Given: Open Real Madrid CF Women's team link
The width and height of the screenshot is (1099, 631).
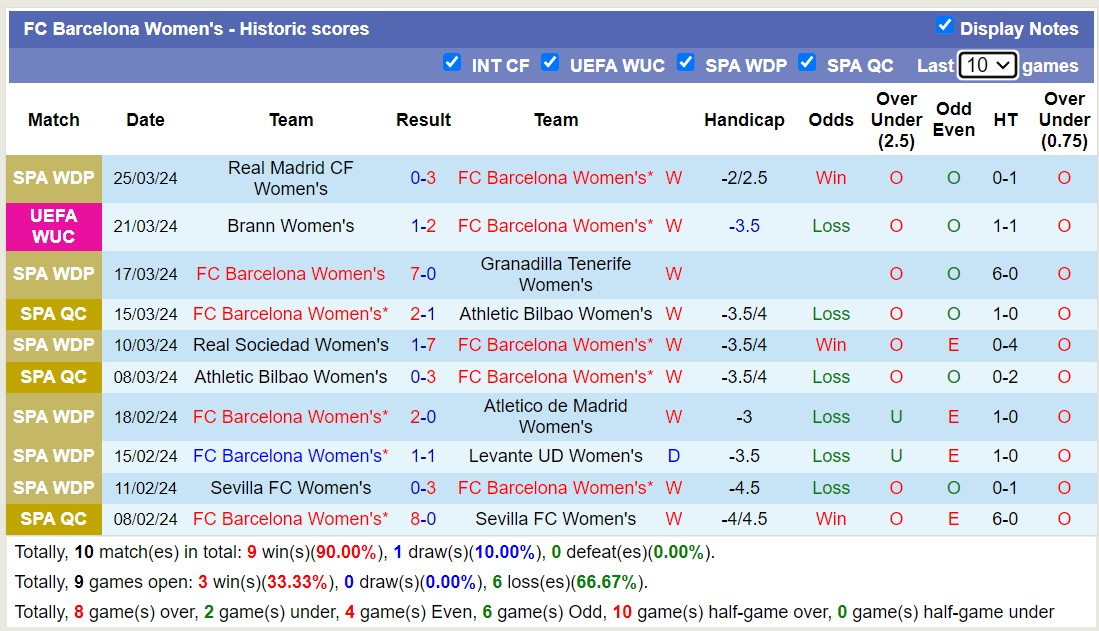Looking at the screenshot, I should coord(291,178).
